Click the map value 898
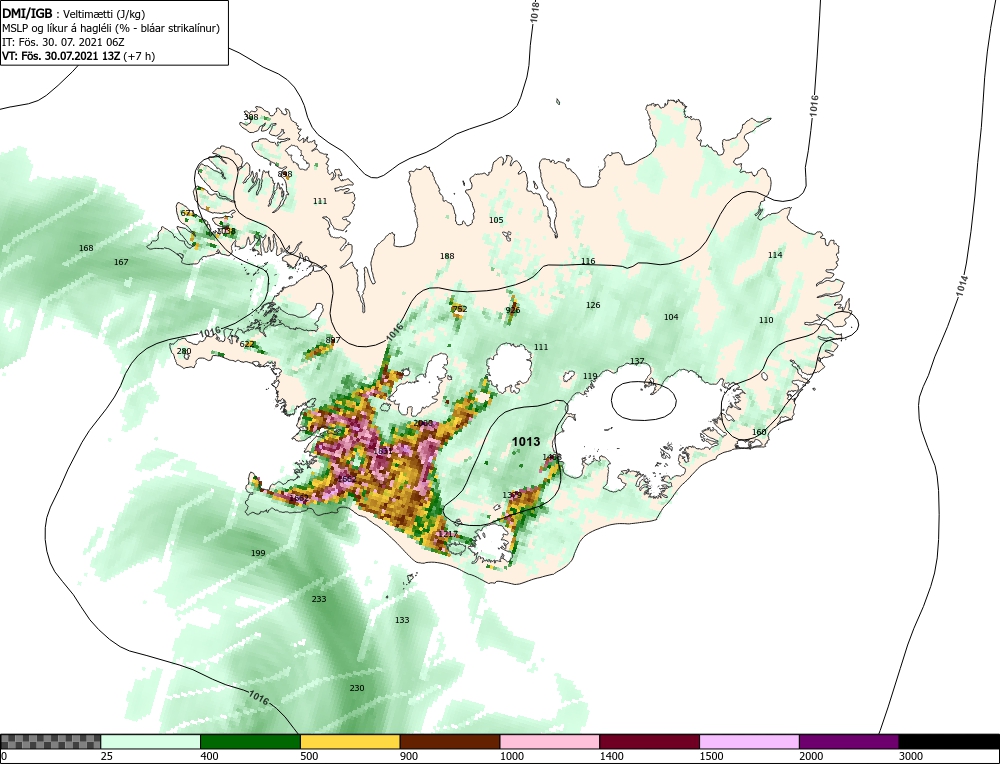This screenshot has width=1000, height=764. coord(285,173)
